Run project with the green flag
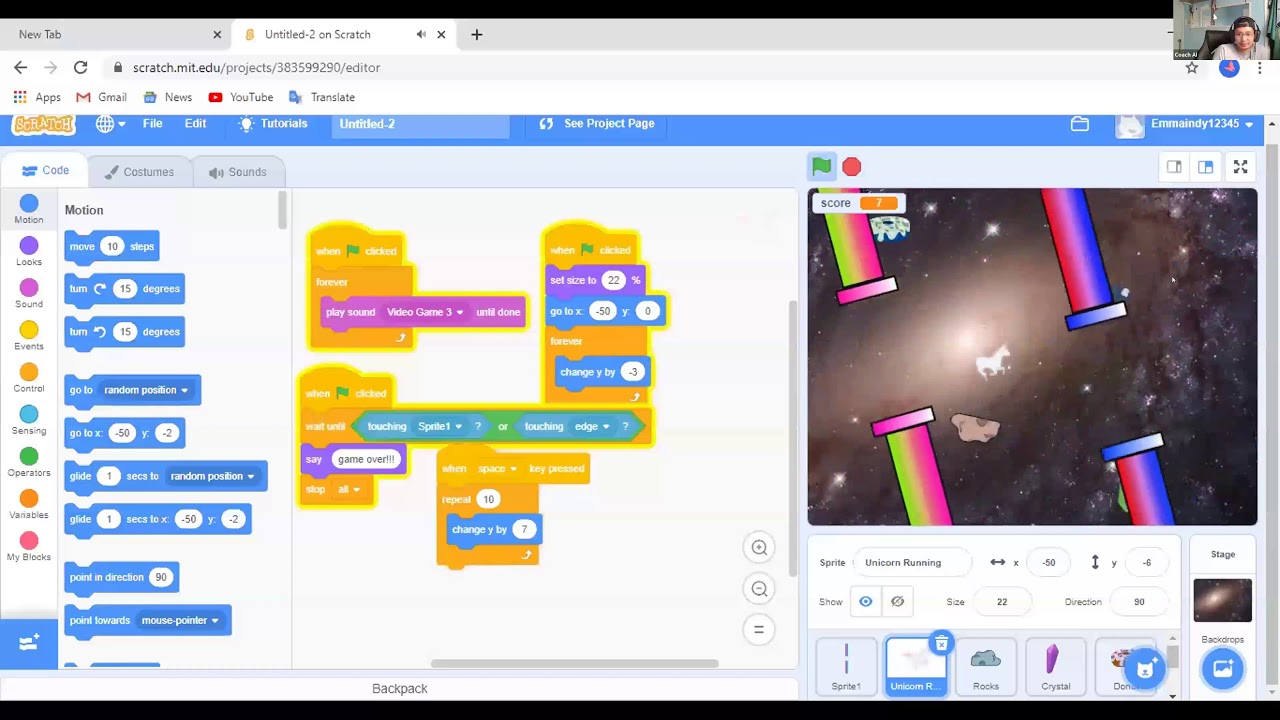1280x720 pixels. point(821,167)
